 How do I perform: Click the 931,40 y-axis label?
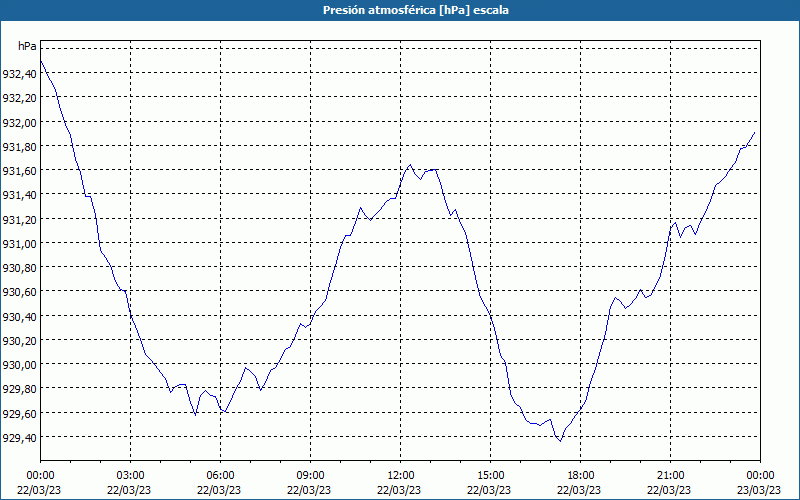(x=19, y=195)
